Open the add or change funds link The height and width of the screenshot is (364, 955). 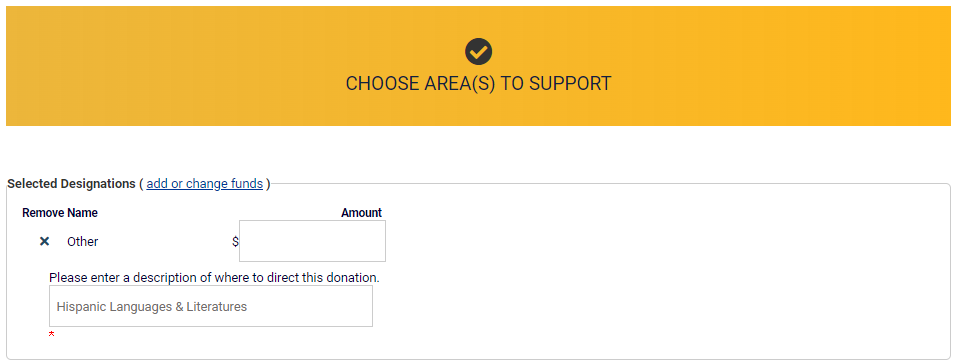(205, 184)
